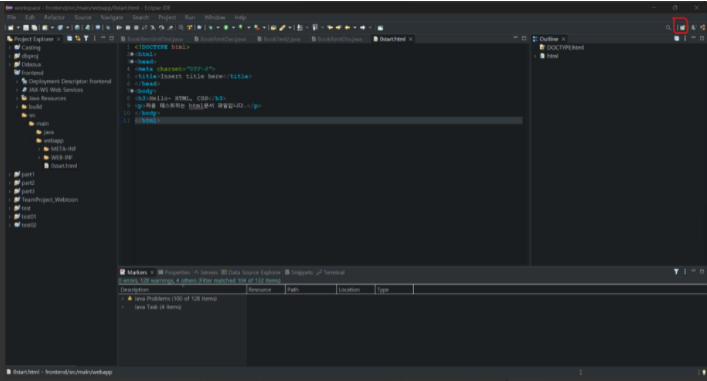Expand the Deployment Descriptor: frontend node
The height and width of the screenshot is (381, 707).
click(17, 81)
